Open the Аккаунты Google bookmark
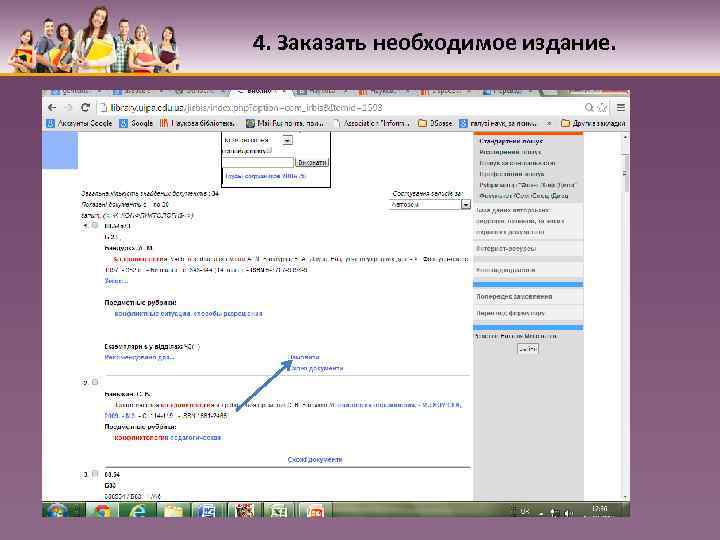The image size is (720, 540). point(79,123)
